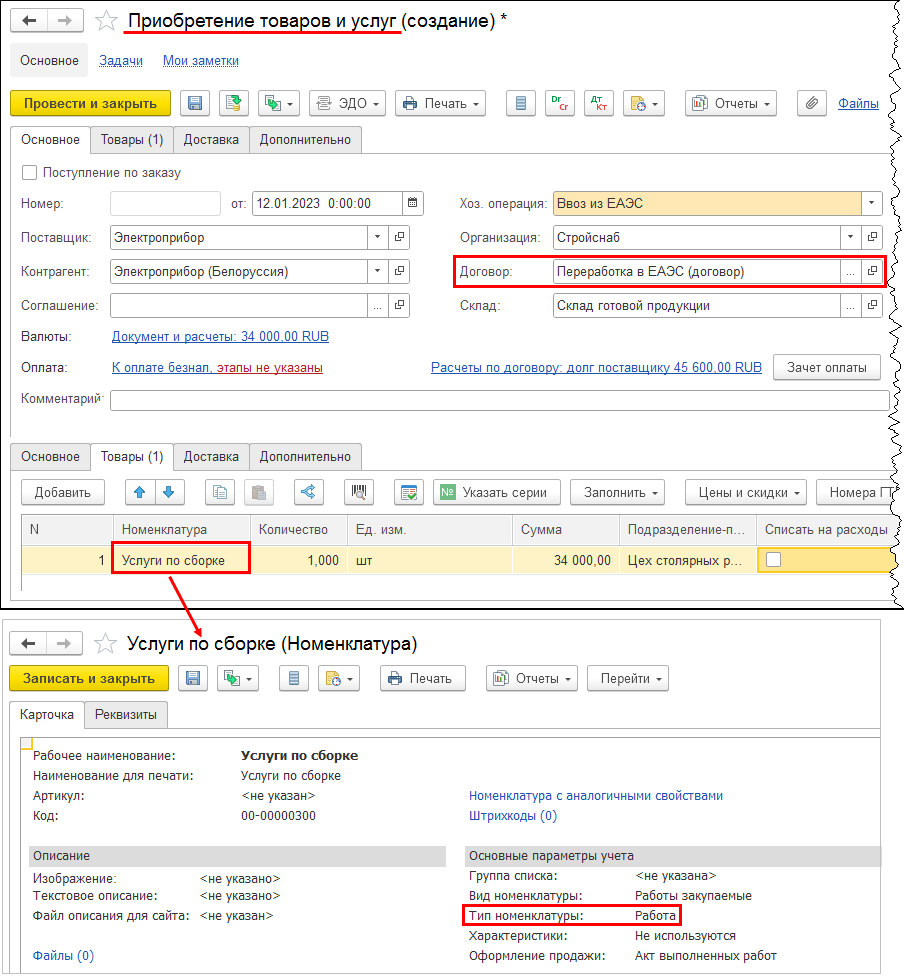Switch to the Доставка tab in the upper tab row
This screenshot has width=904, height=976.
[211, 140]
